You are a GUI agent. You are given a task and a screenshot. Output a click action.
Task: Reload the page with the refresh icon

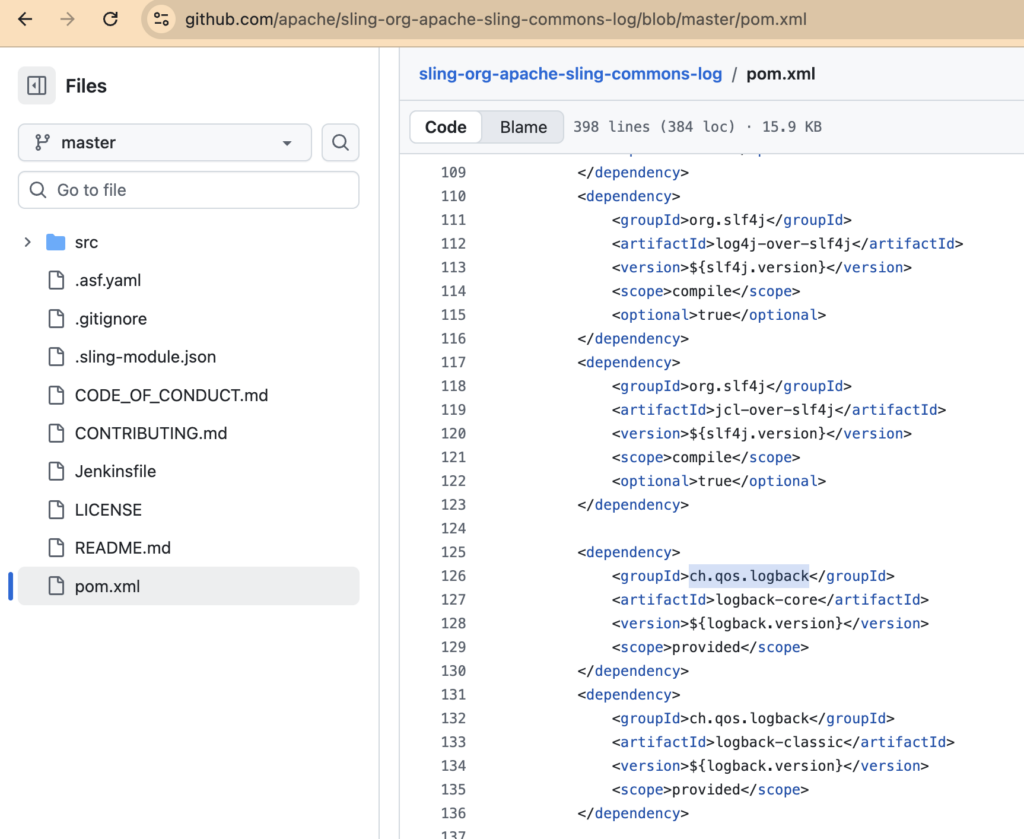point(110,19)
